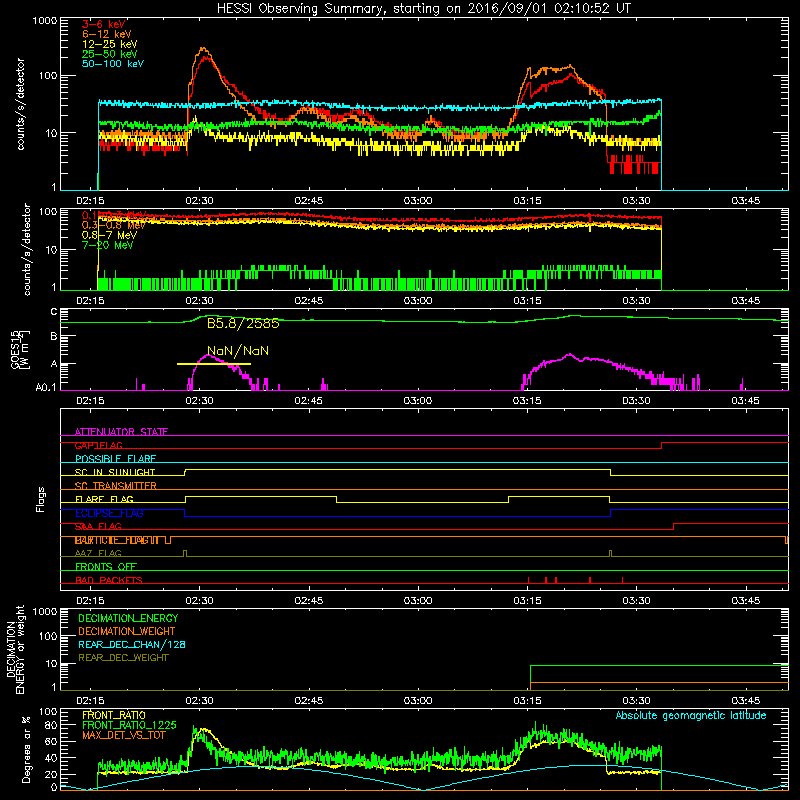The image size is (800, 800).
Task: Click the ATTENUATOR_STATE flag label
Action: 121,432
